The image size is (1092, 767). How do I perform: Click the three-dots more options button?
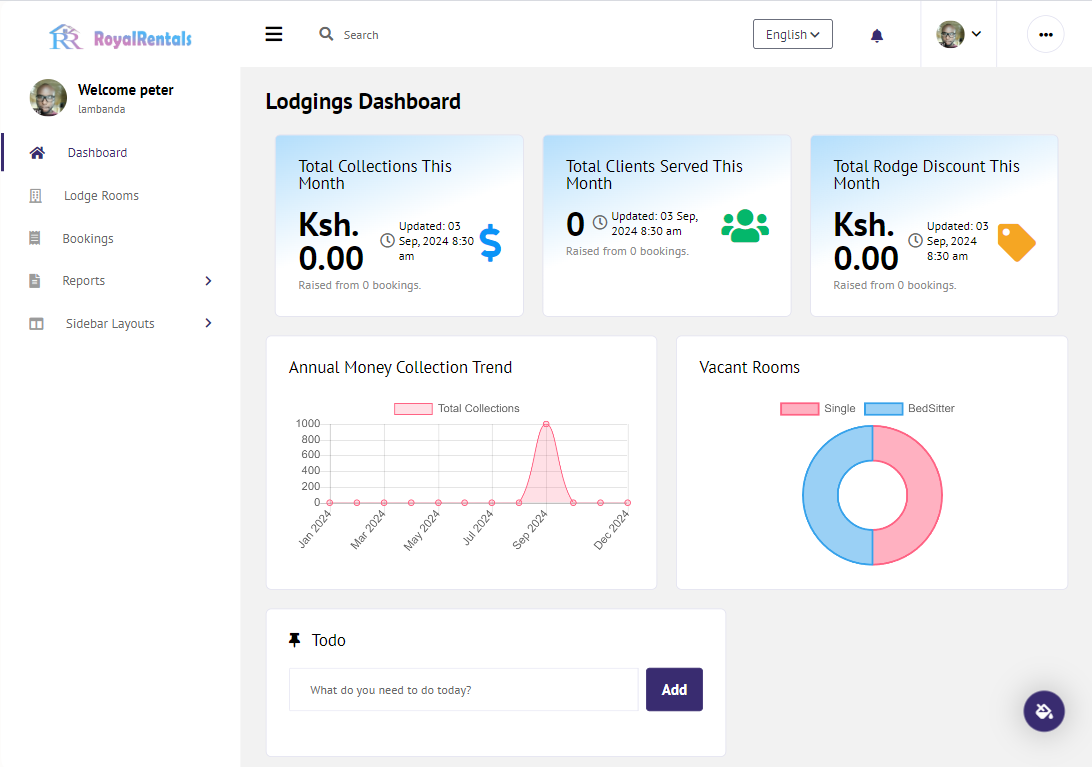pyautogui.click(x=1045, y=34)
